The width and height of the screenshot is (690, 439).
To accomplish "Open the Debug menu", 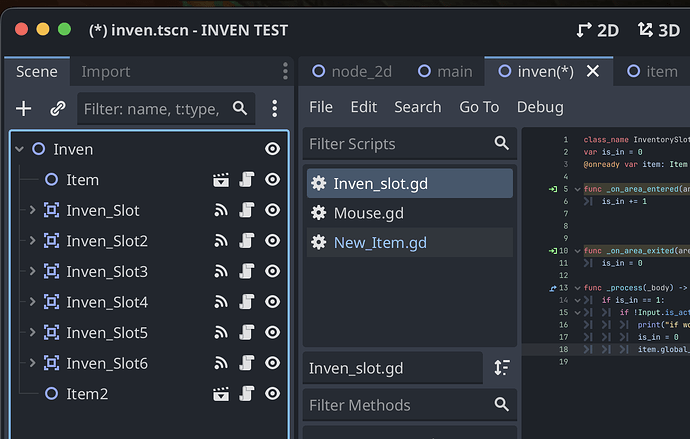I will (540, 107).
